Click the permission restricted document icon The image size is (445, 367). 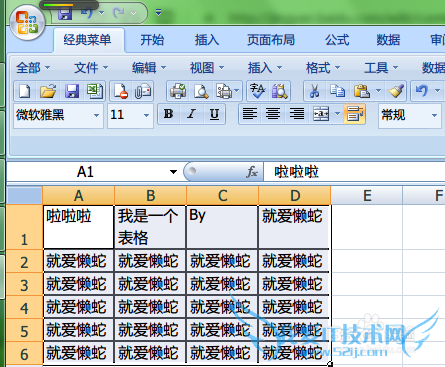(x=121, y=91)
